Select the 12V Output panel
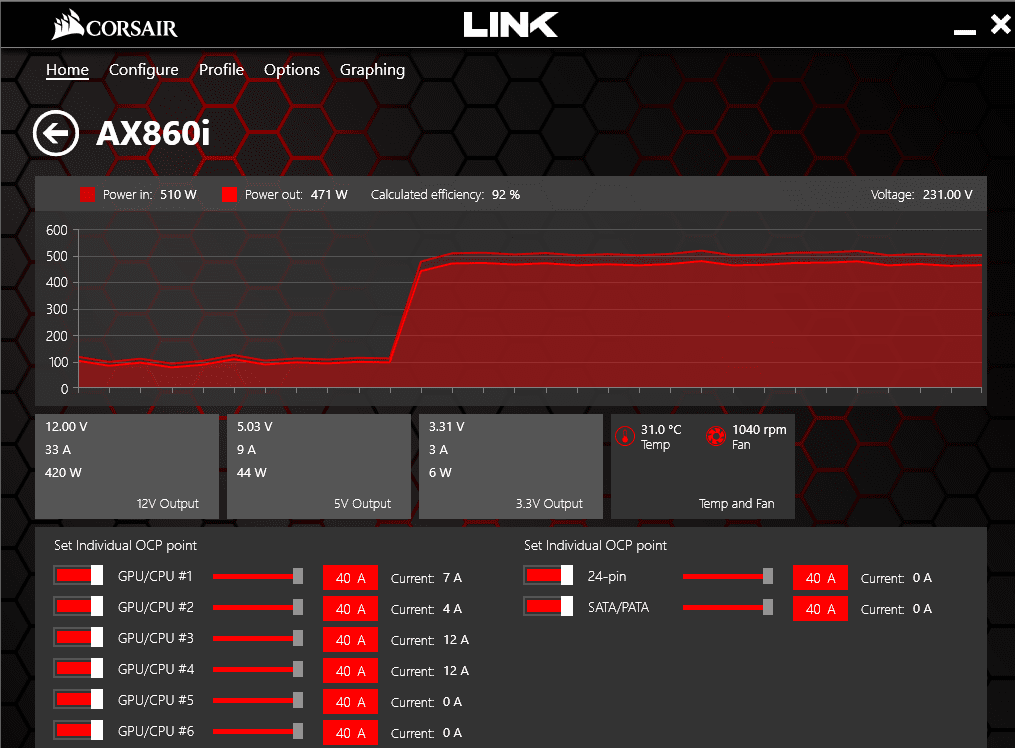Viewport: 1015px width, 748px height. [127, 466]
